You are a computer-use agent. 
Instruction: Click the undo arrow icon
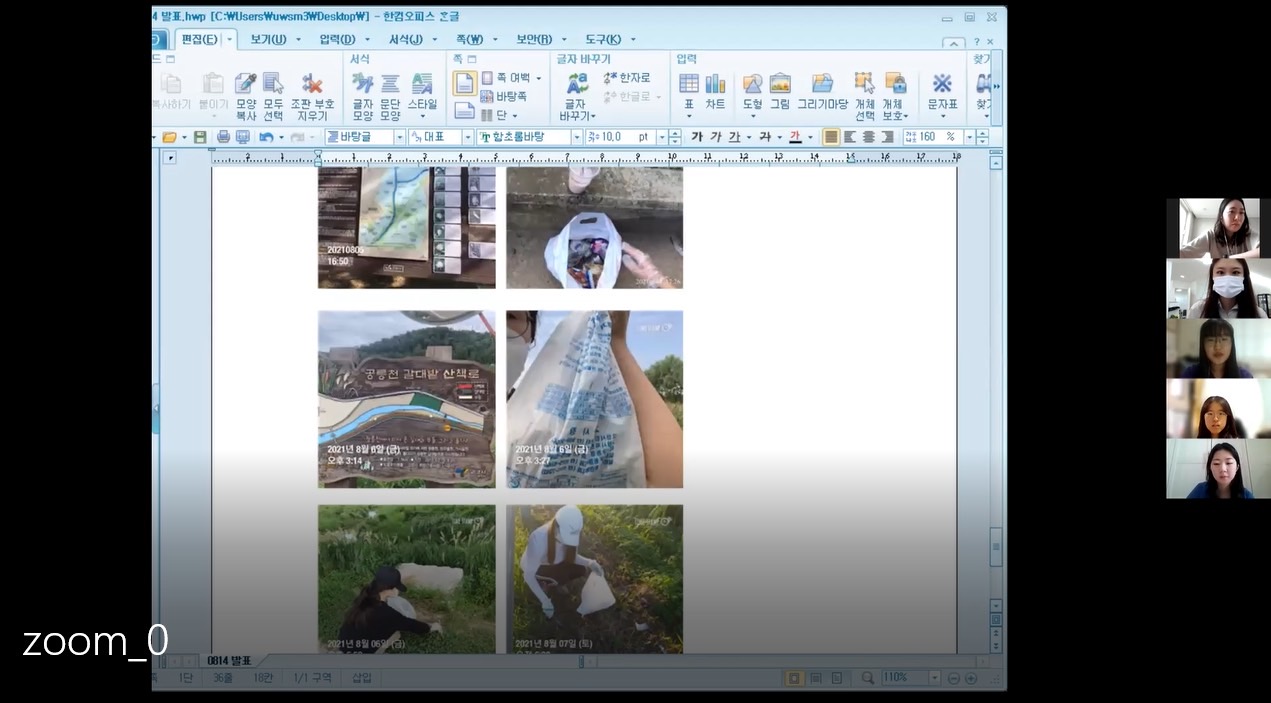point(266,137)
